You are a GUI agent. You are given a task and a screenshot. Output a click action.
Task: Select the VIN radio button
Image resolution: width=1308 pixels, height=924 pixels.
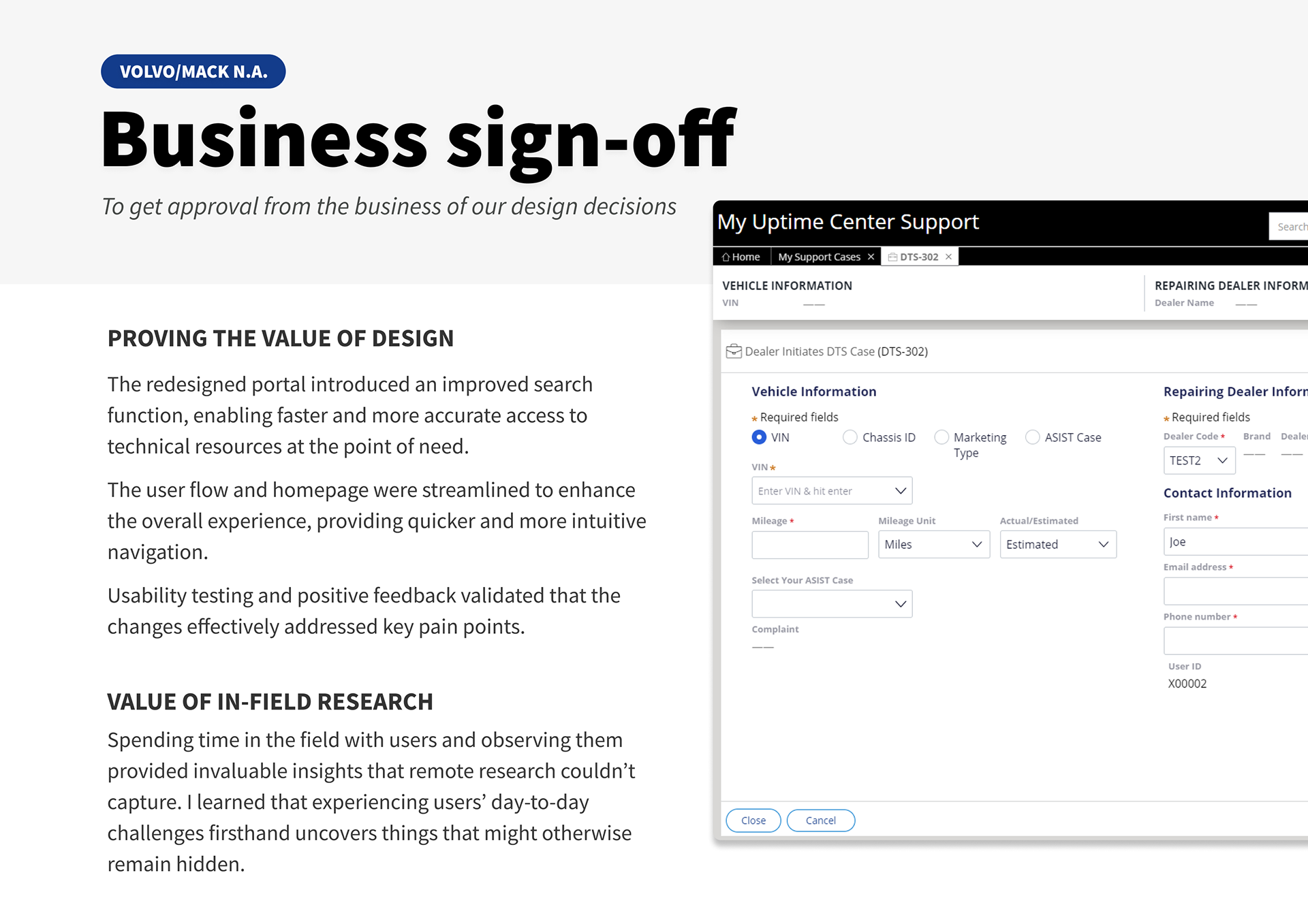(x=759, y=437)
